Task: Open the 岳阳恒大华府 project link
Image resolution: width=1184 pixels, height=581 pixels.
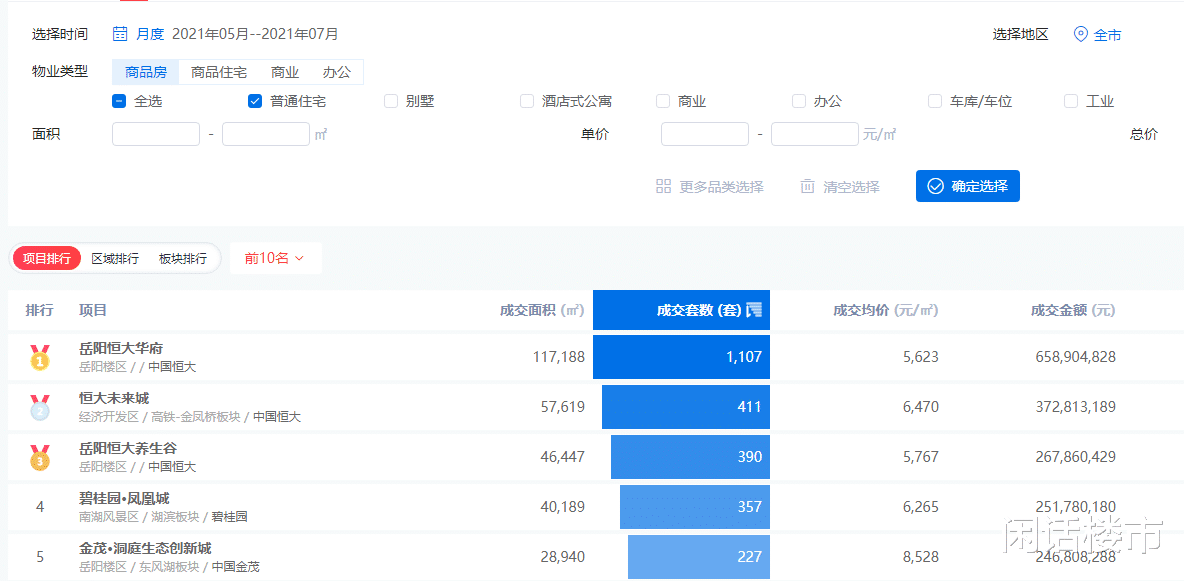Action: 121,348
